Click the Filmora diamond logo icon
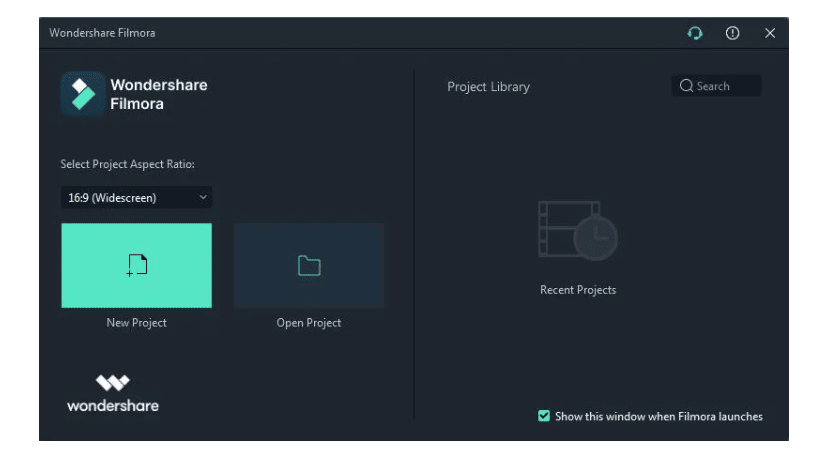This screenshot has height=461, width=831. coord(83,94)
